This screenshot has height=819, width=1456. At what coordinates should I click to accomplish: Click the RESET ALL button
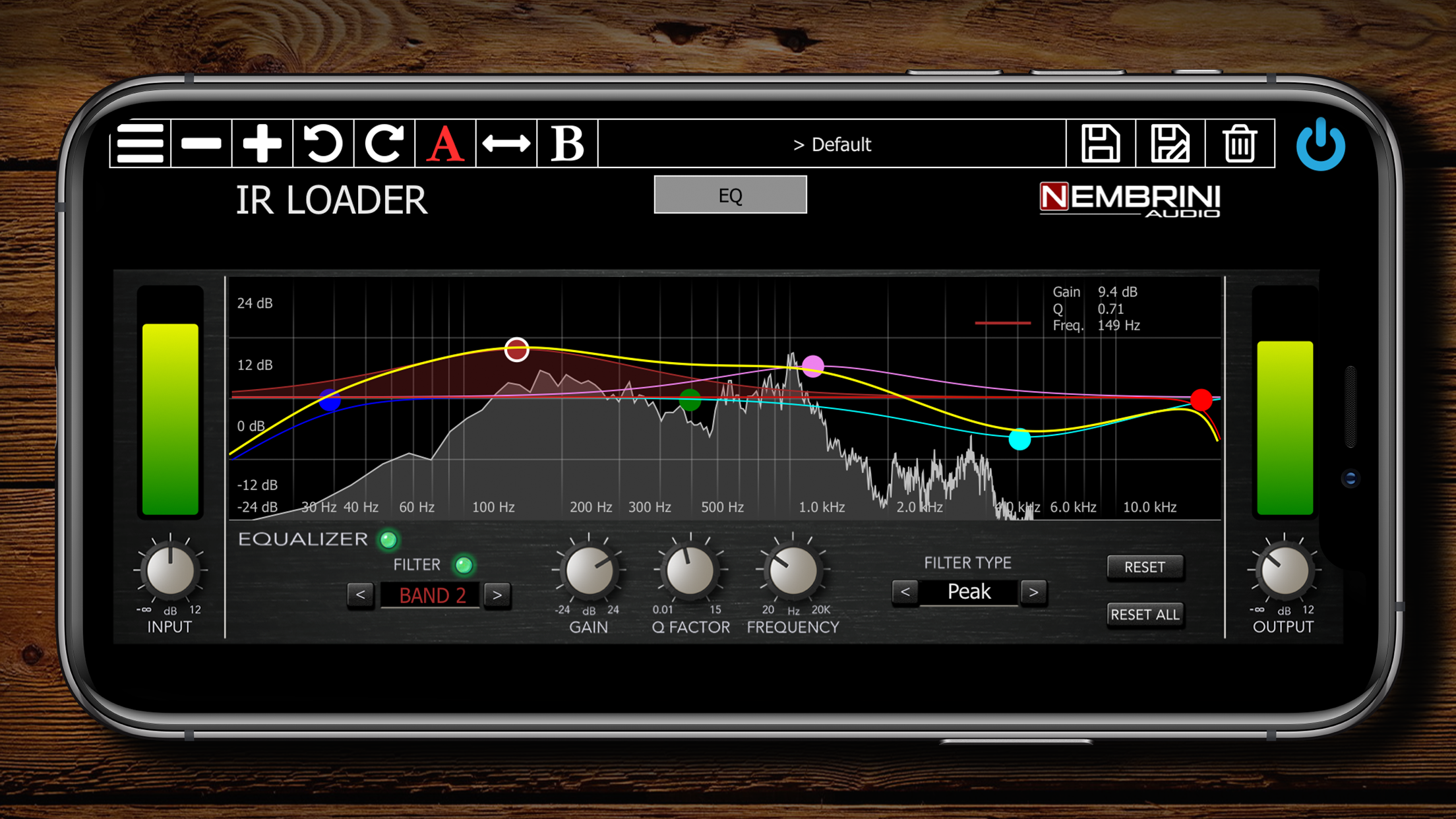pyautogui.click(x=1144, y=615)
